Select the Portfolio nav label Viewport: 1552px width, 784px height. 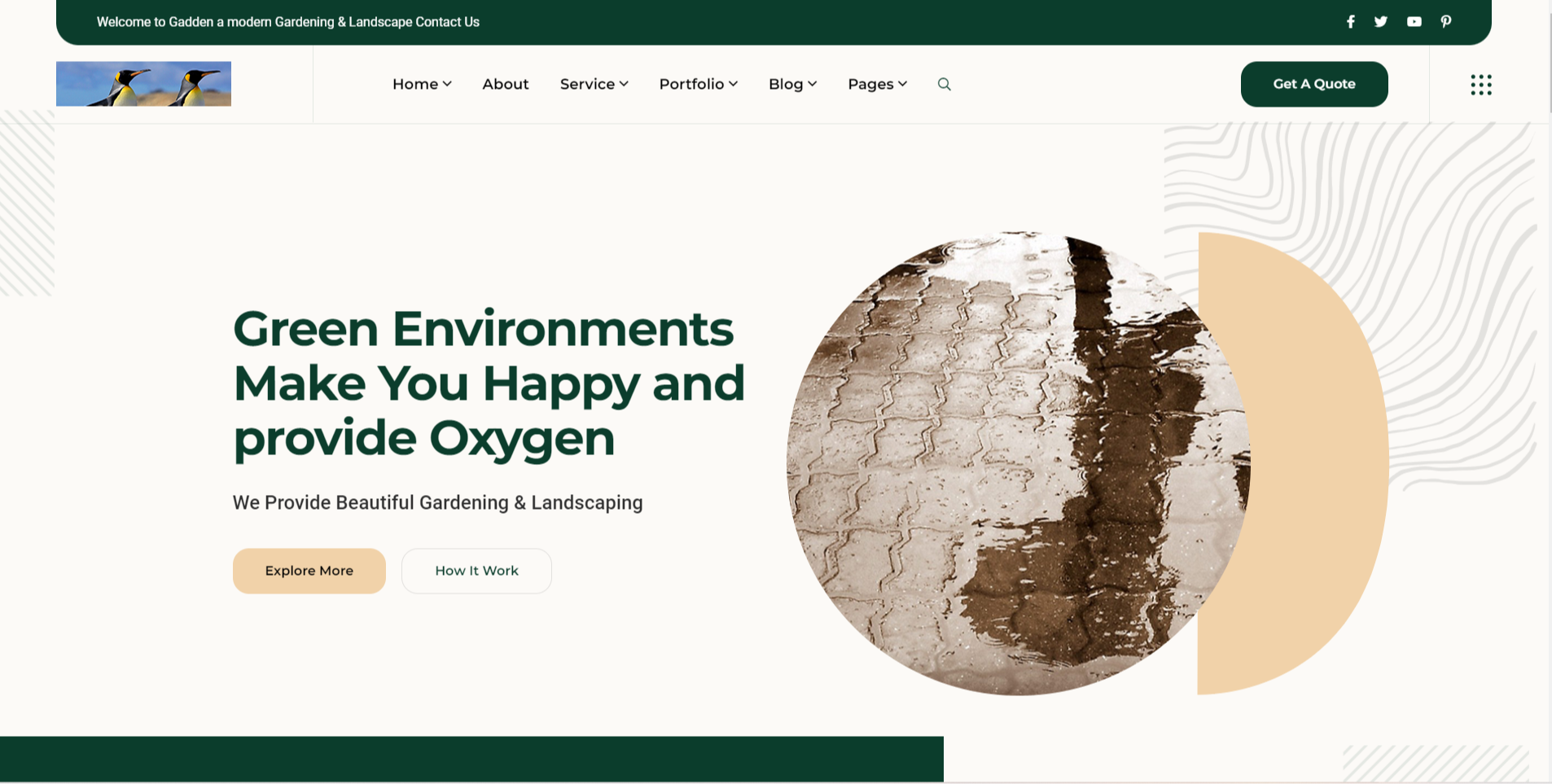coord(691,84)
